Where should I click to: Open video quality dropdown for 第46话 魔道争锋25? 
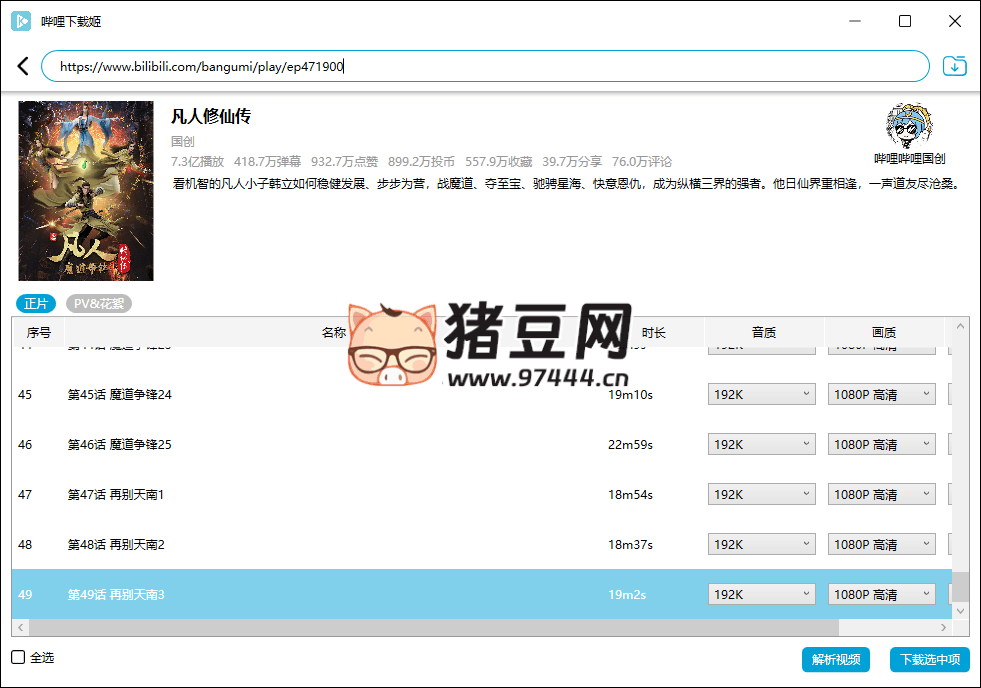[881, 443]
